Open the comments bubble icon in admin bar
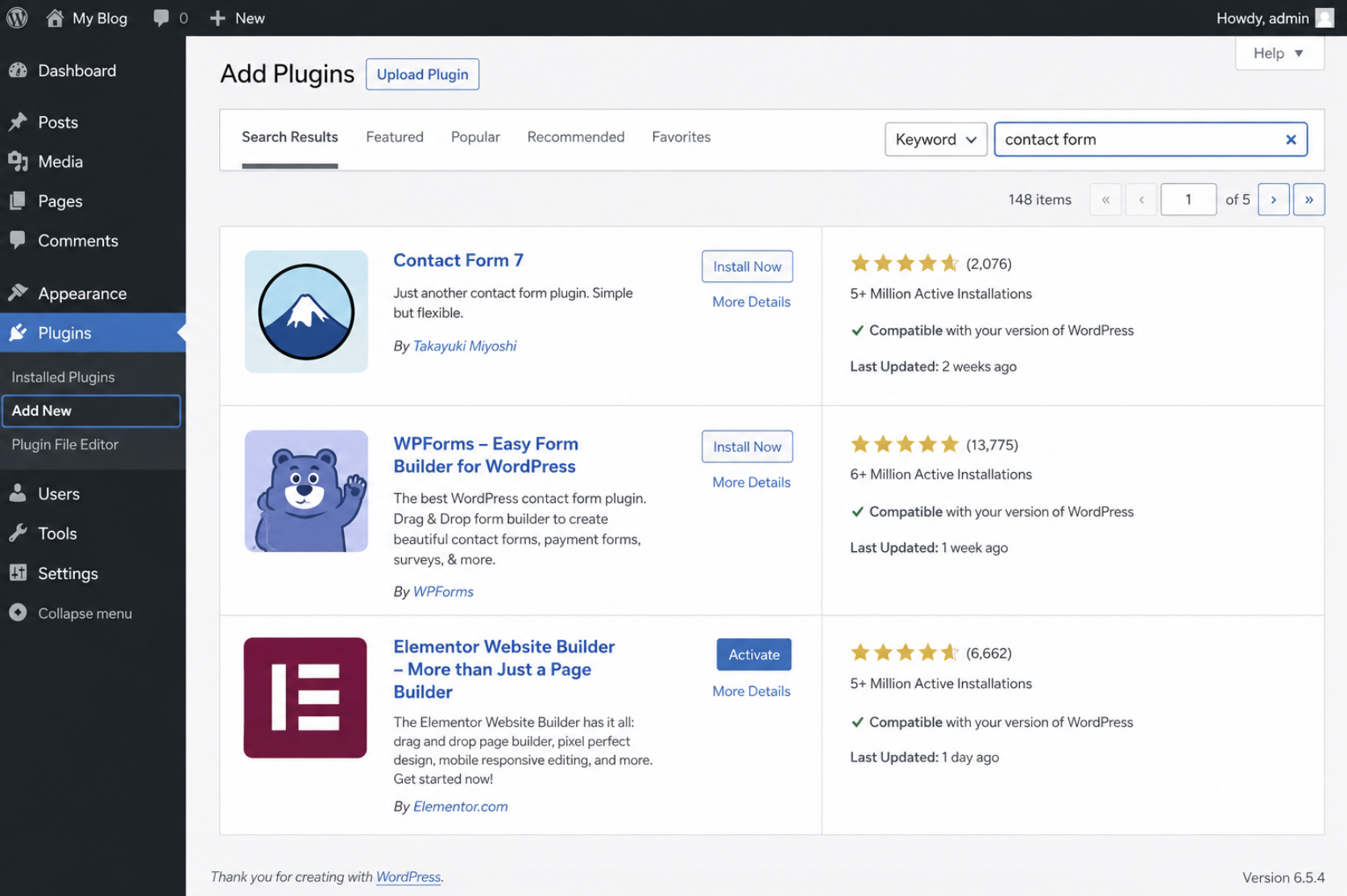Screen dimensions: 1347x896 click(x=161, y=18)
